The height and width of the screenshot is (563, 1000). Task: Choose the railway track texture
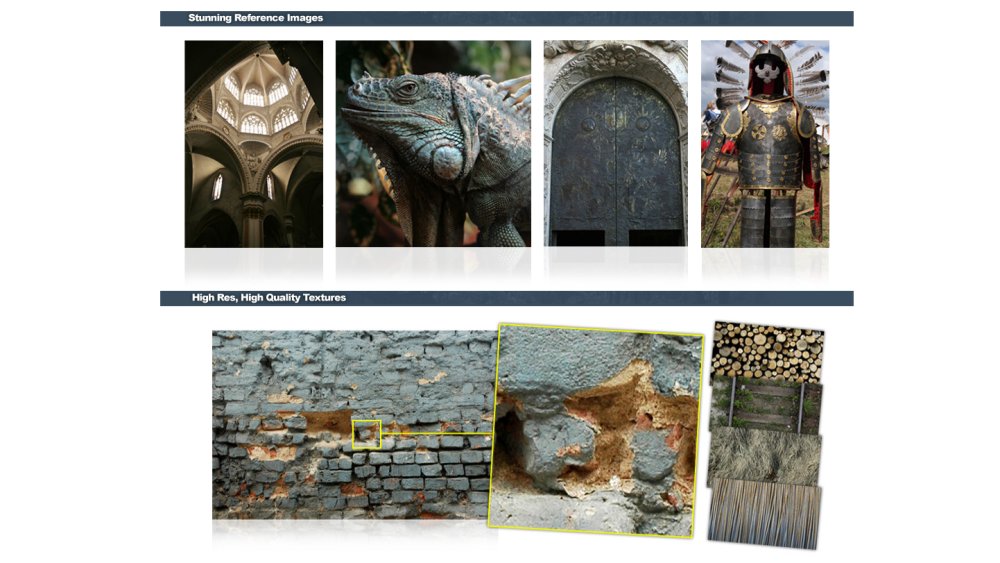pos(766,406)
